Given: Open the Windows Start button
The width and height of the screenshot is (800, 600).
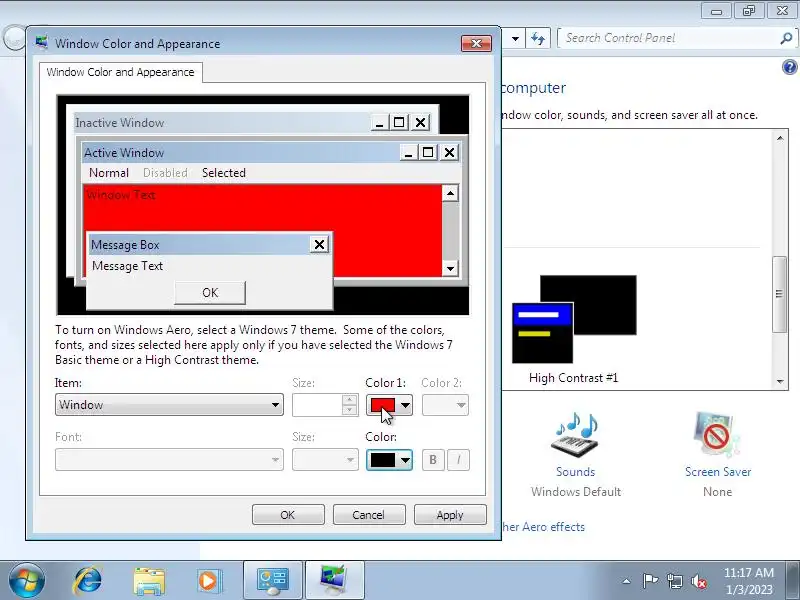Looking at the screenshot, I should (x=27, y=580).
